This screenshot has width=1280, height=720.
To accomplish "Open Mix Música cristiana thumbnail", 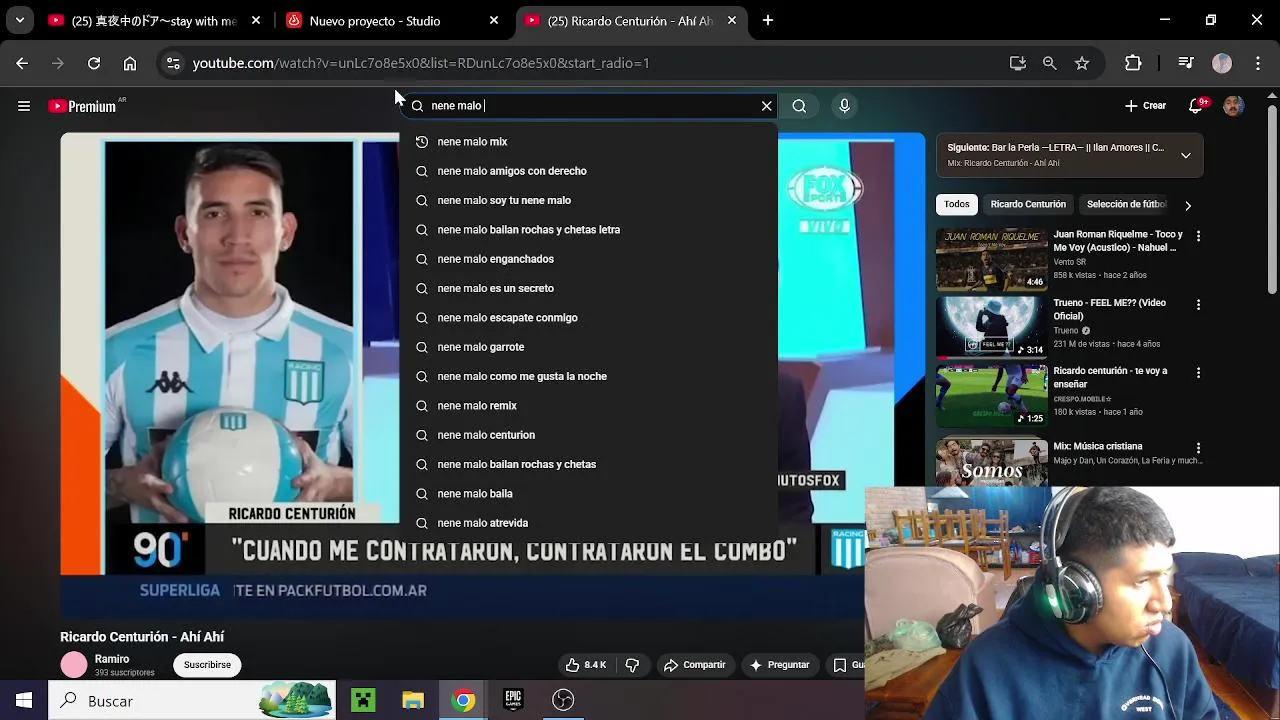I will (x=991, y=461).
